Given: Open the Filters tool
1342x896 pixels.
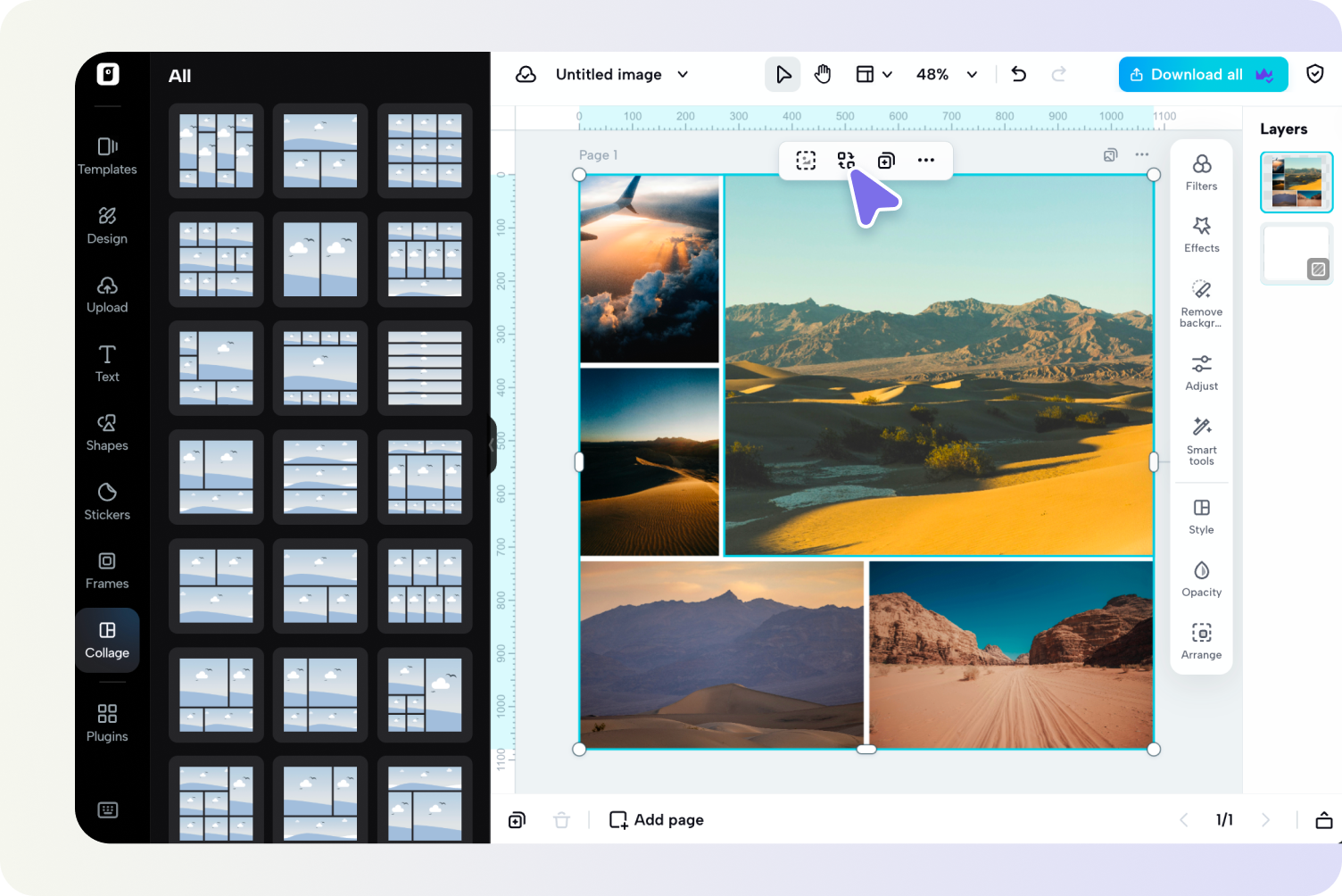Looking at the screenshot, I should tap(1201, 172).
